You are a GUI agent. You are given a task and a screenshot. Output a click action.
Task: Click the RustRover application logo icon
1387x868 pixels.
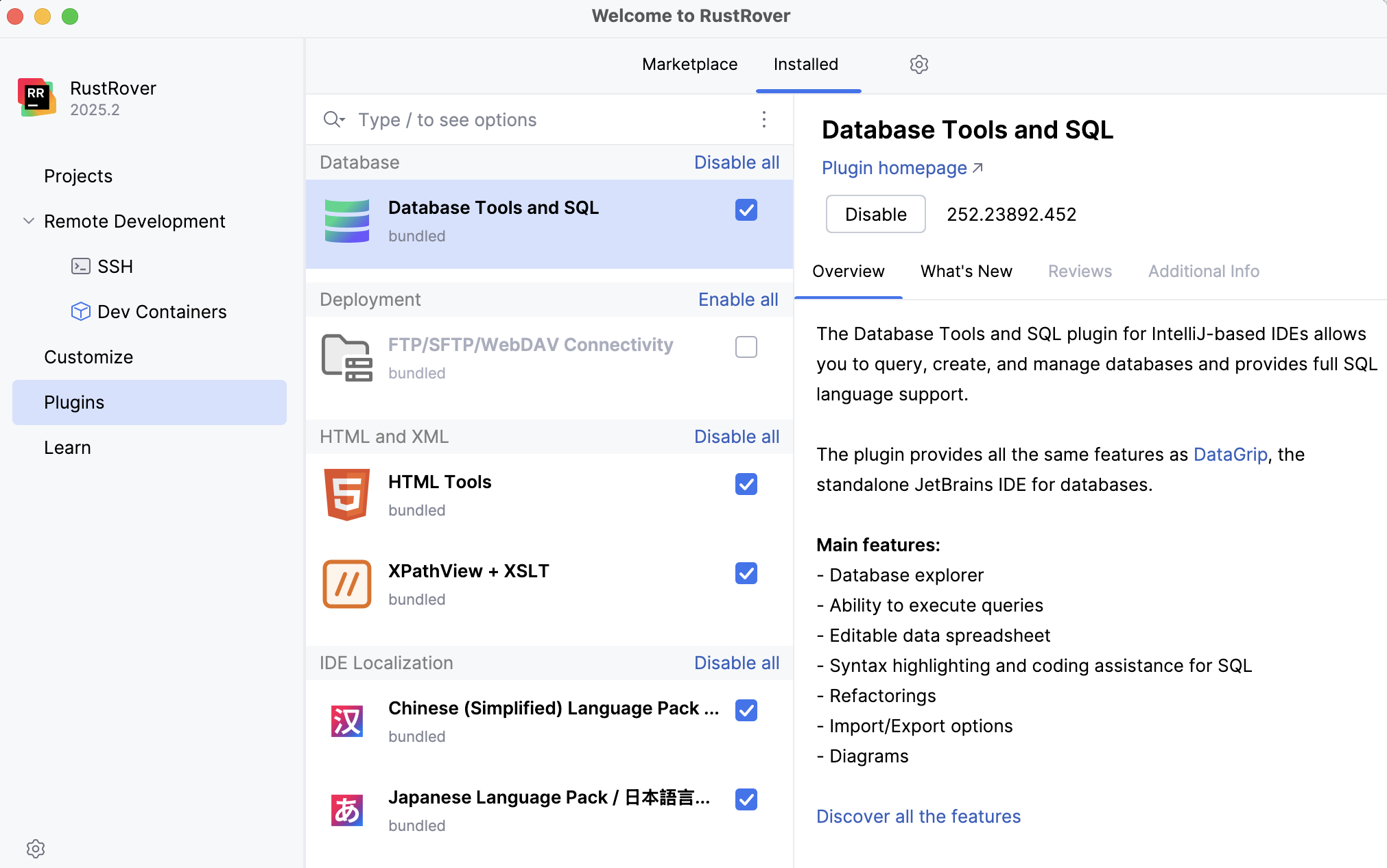click(36, 97)
